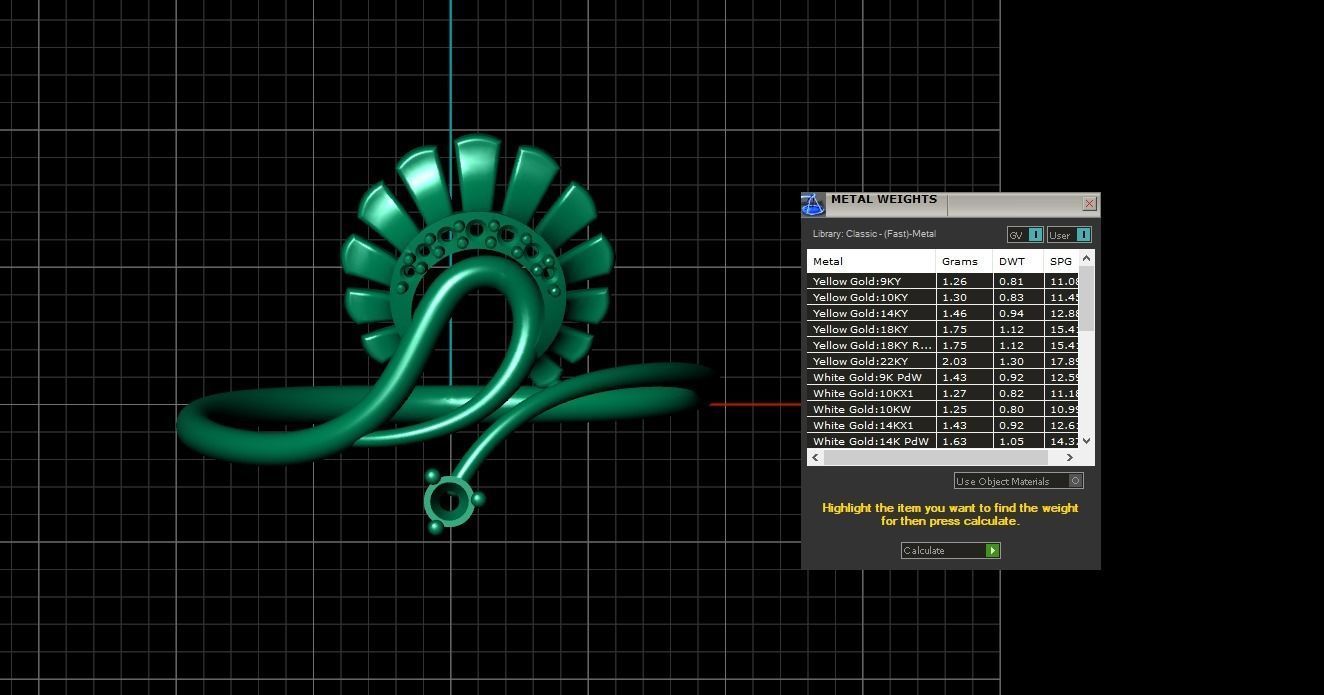Screen dimensions: 1324x695
Task: Toggle the User library switch
Action: [1069, 235]
